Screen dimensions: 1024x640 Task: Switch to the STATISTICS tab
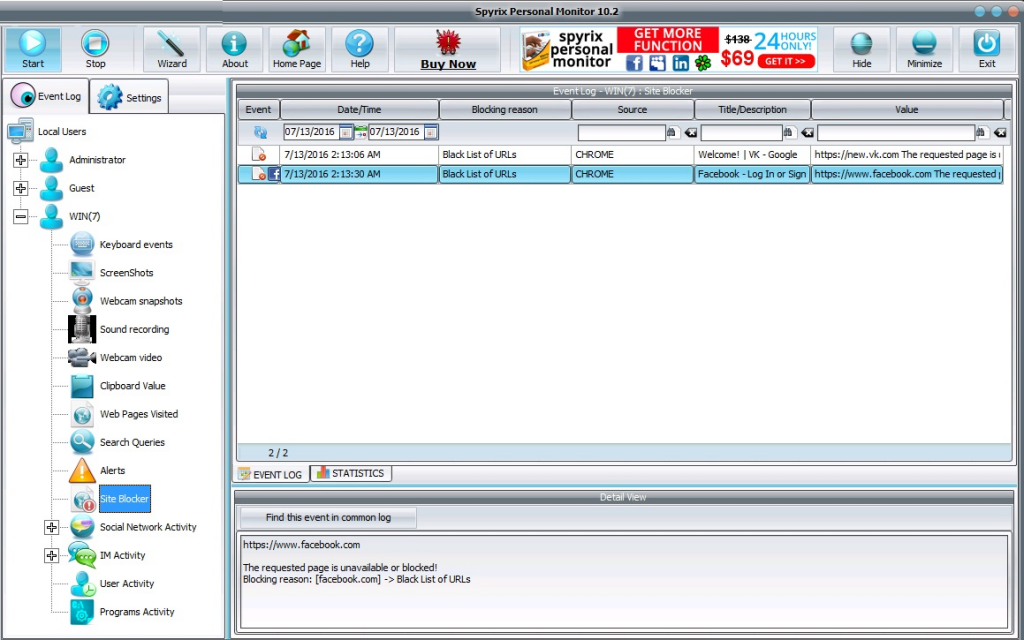(x=350, y=473)
